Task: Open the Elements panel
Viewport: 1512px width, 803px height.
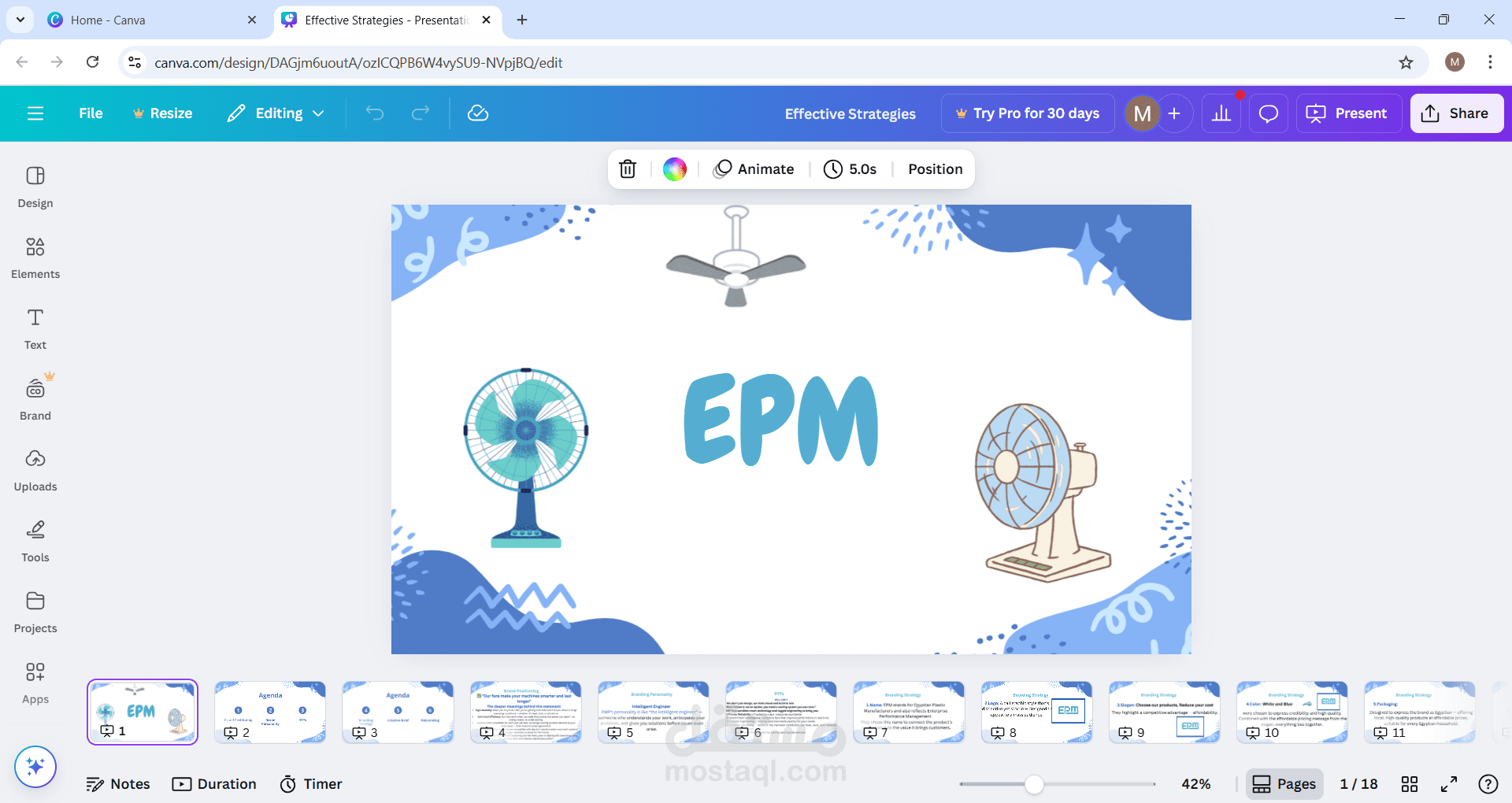Action: (35, 258)
